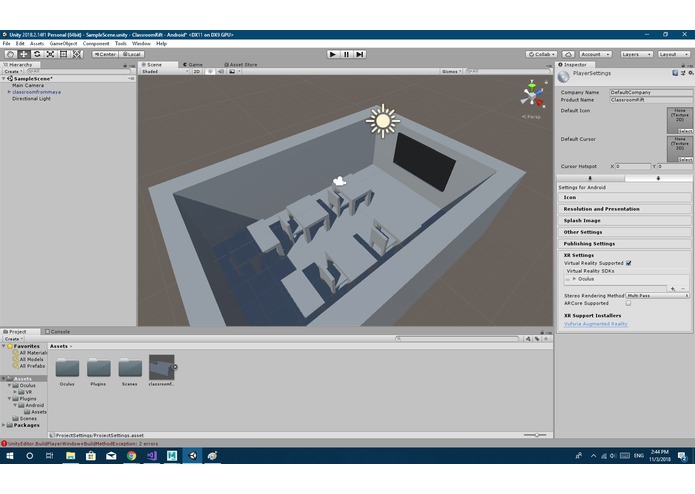Select the Hand tool in toolbar

[x=10, y=54]
